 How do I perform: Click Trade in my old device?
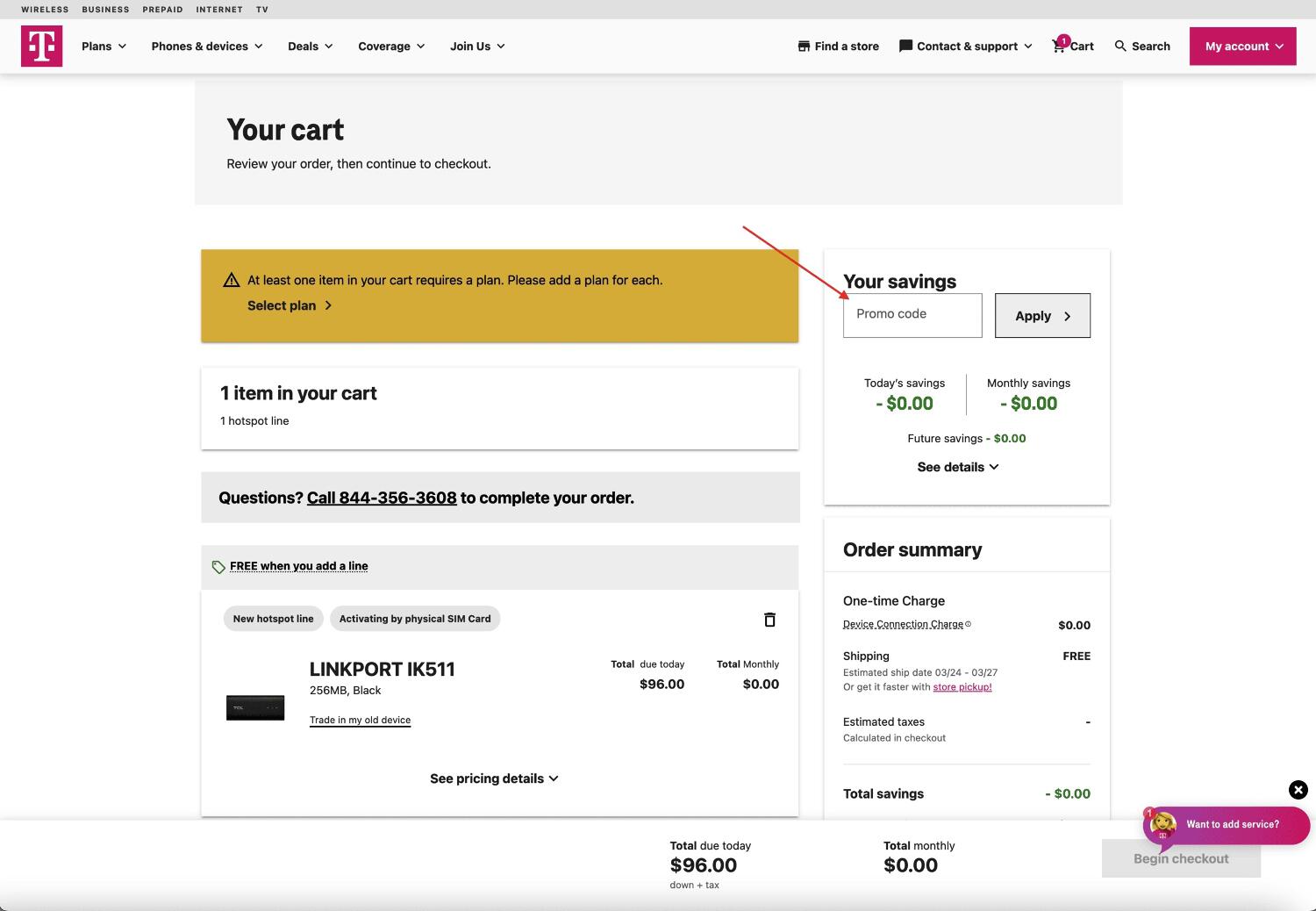click(x=360, y=720)
